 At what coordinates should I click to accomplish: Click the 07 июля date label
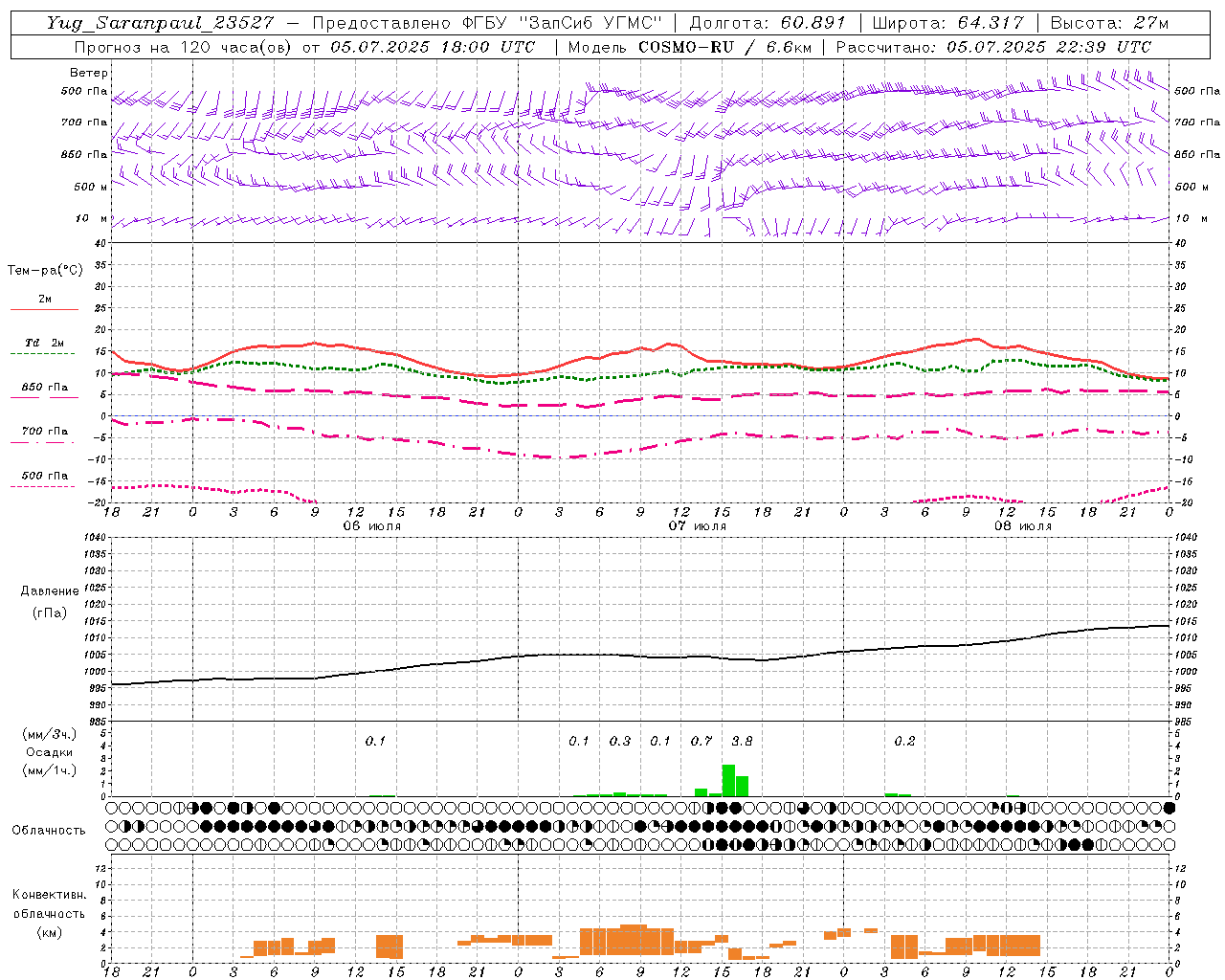[x=697, y=526]
